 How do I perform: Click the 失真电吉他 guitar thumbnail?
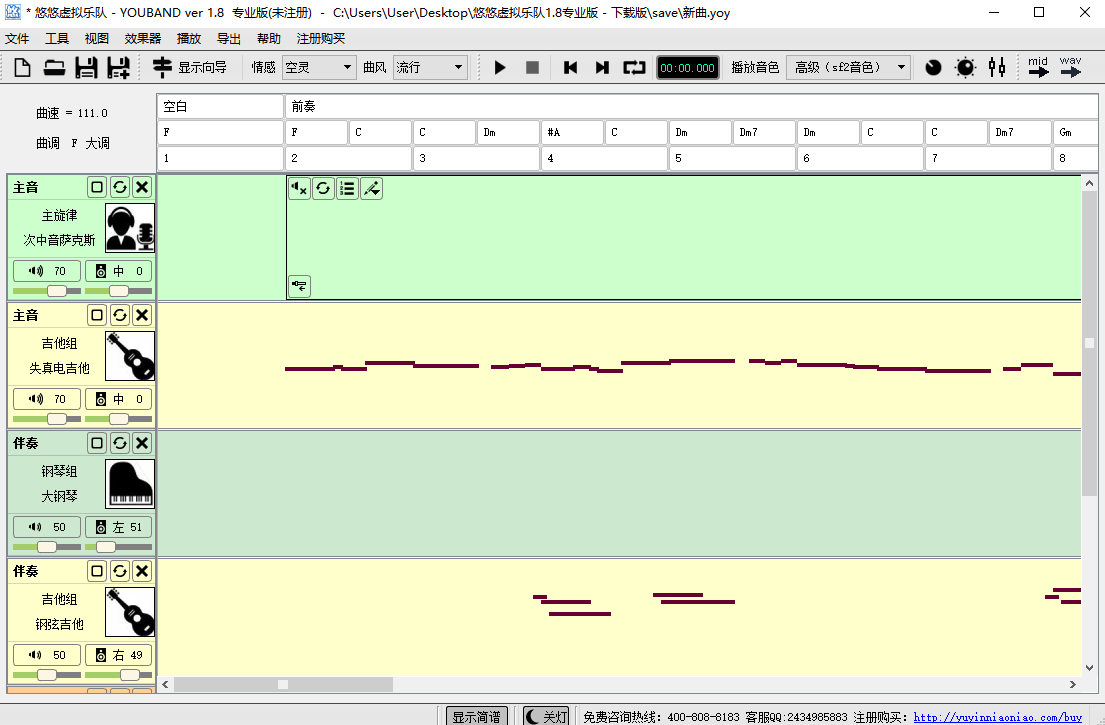click(130, 357)
